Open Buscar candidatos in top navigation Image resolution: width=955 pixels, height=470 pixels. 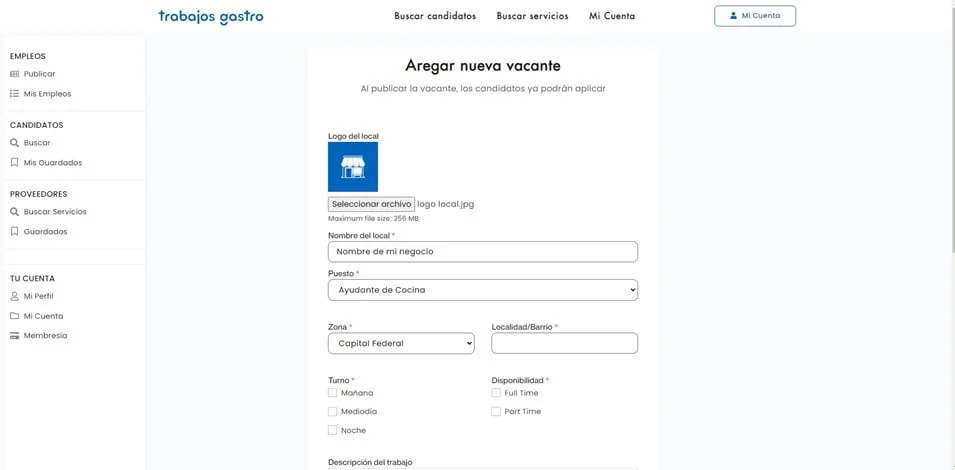pyautogui.click(x=435, y=16)
